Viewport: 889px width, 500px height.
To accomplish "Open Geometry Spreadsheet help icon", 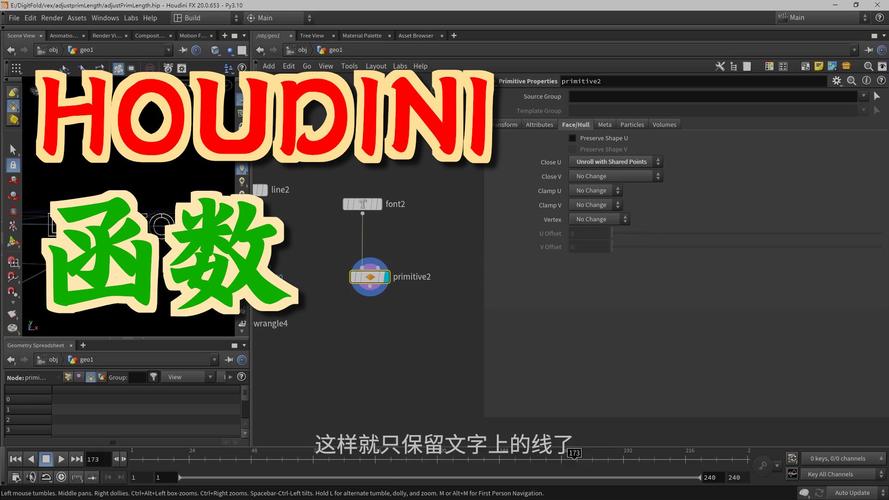I will pos(242,377).
